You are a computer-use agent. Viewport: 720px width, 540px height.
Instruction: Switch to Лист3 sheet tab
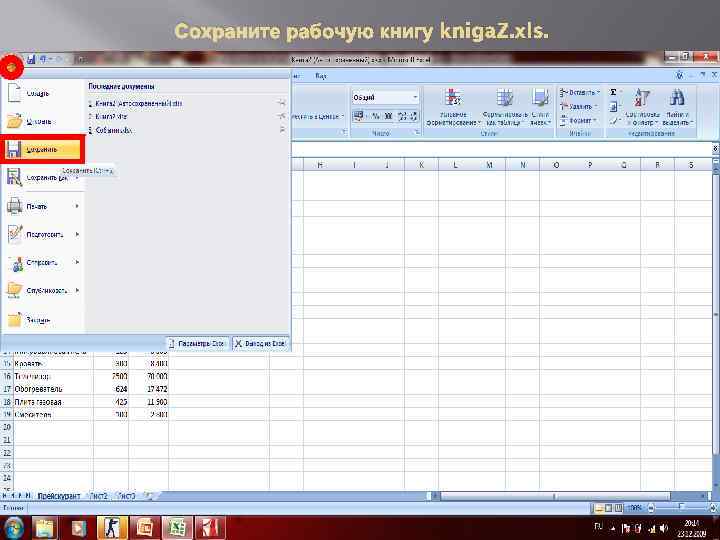tap(126, 496)
